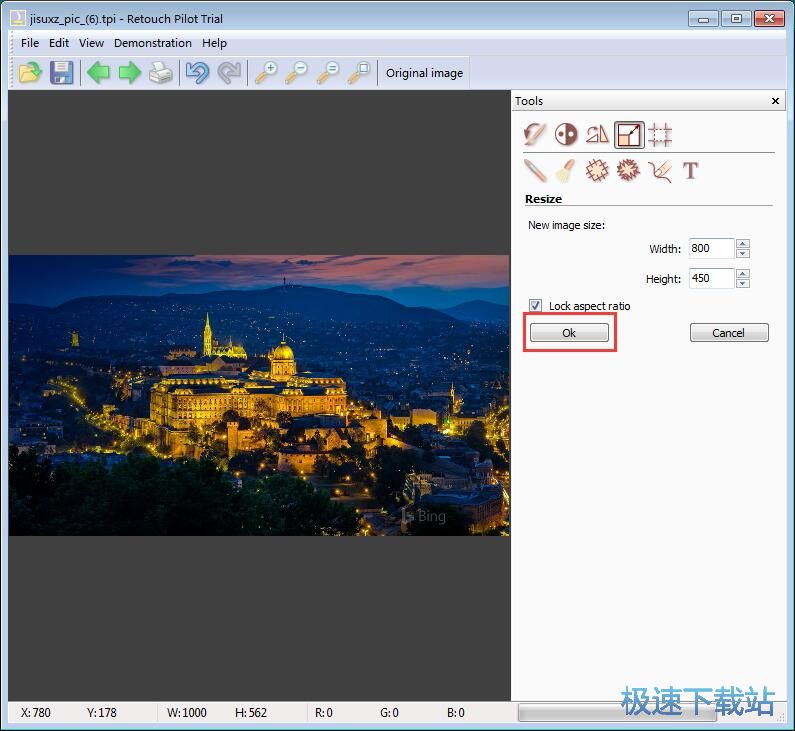Select the pencil retouch tool

534,171
